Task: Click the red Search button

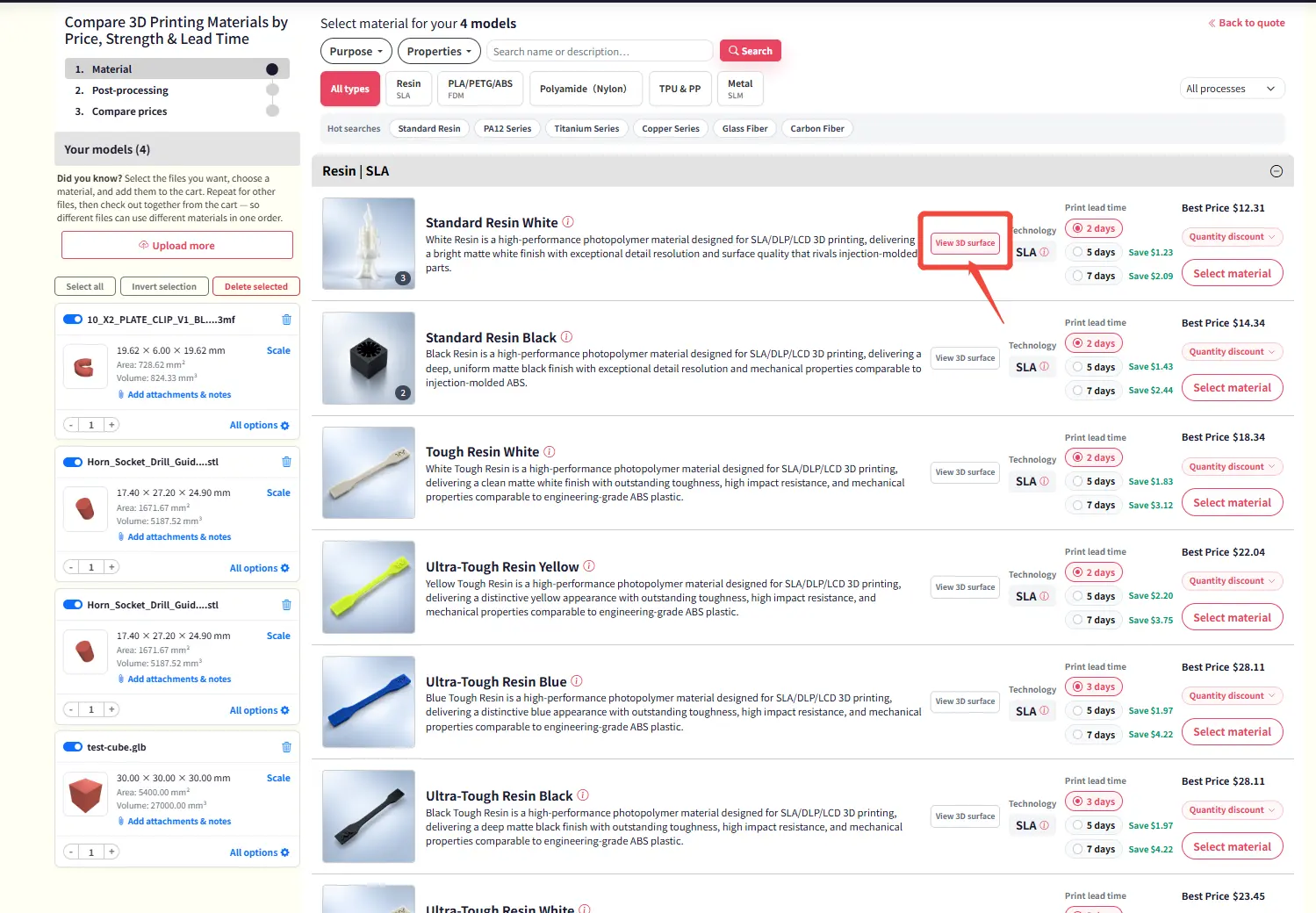Action: coord(751,51)
